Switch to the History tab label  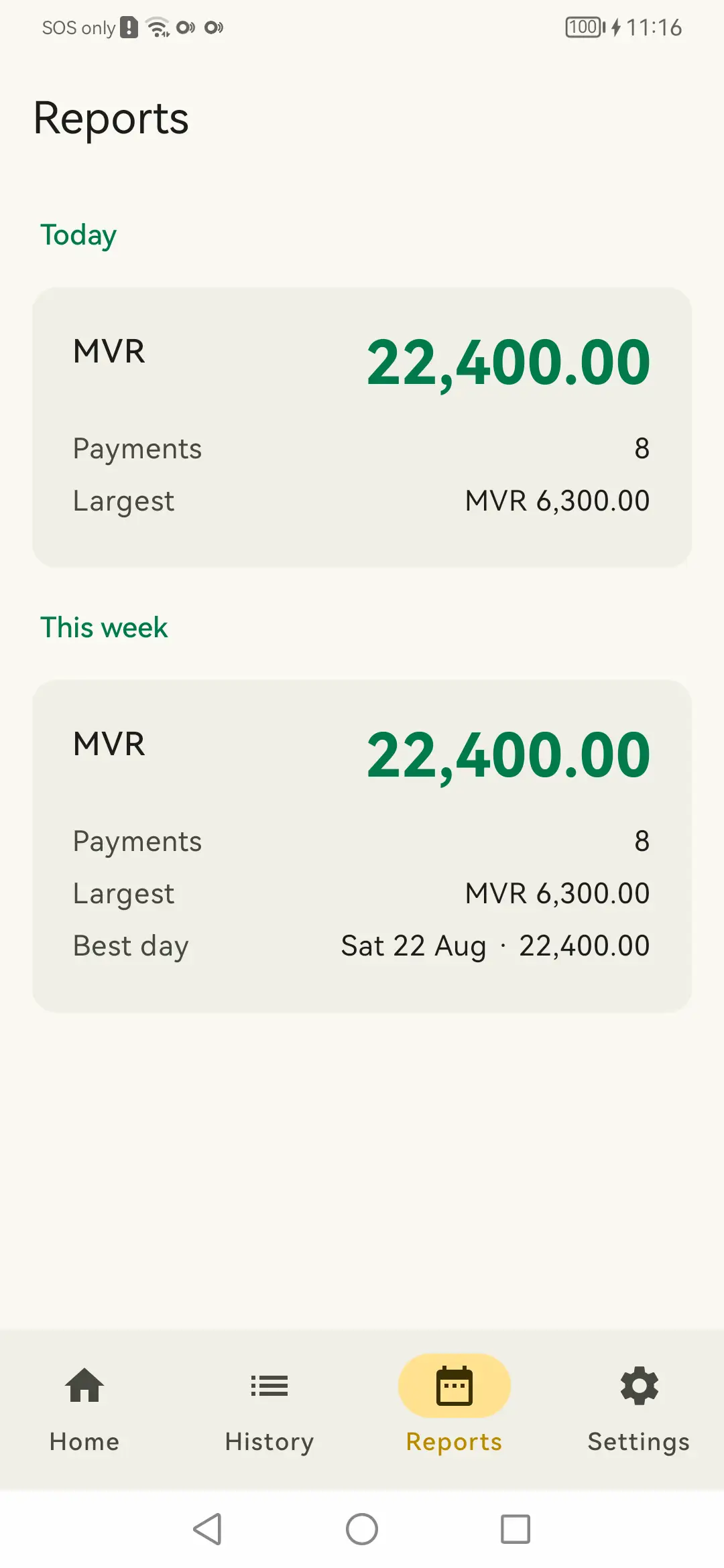pyautogui.click(x=269, y=1441)
